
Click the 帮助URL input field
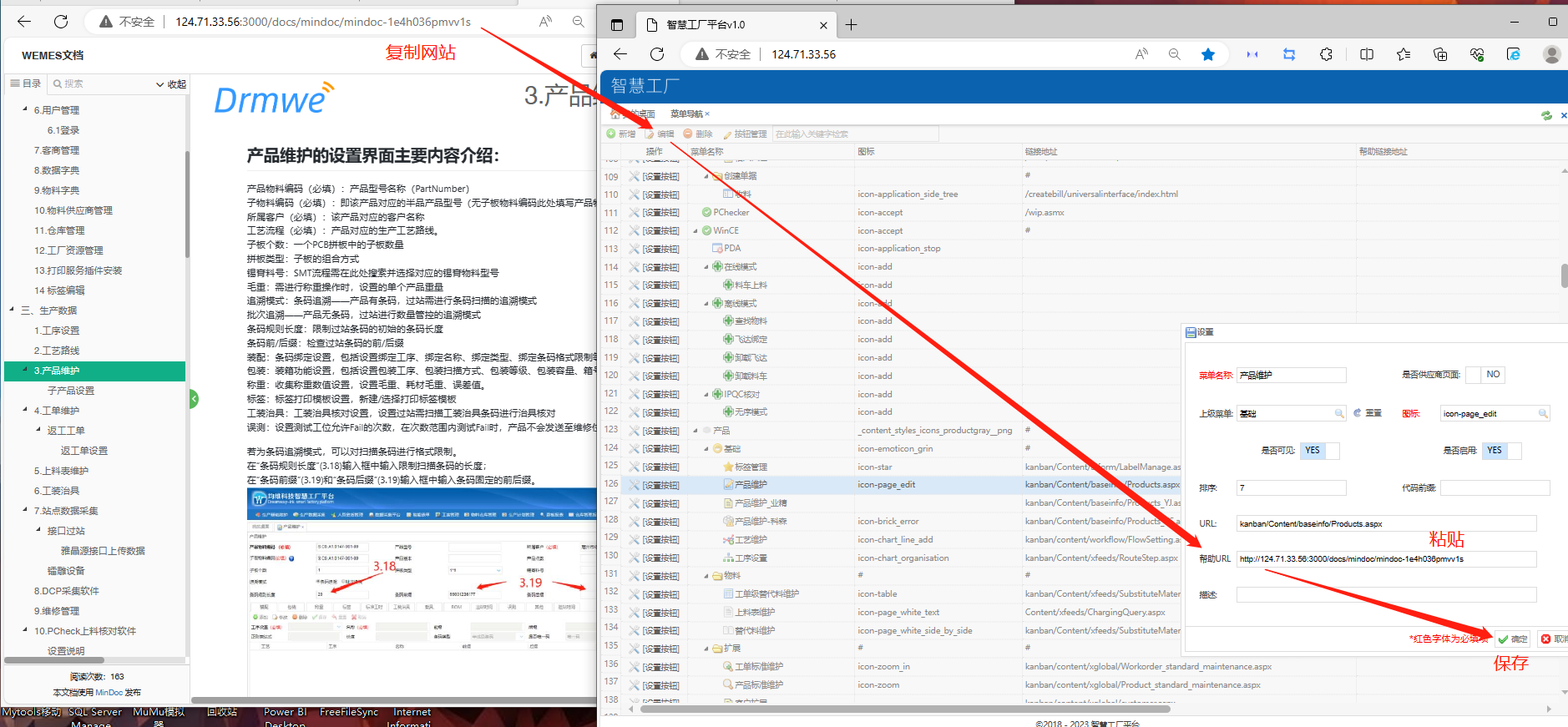point(1385,559)
